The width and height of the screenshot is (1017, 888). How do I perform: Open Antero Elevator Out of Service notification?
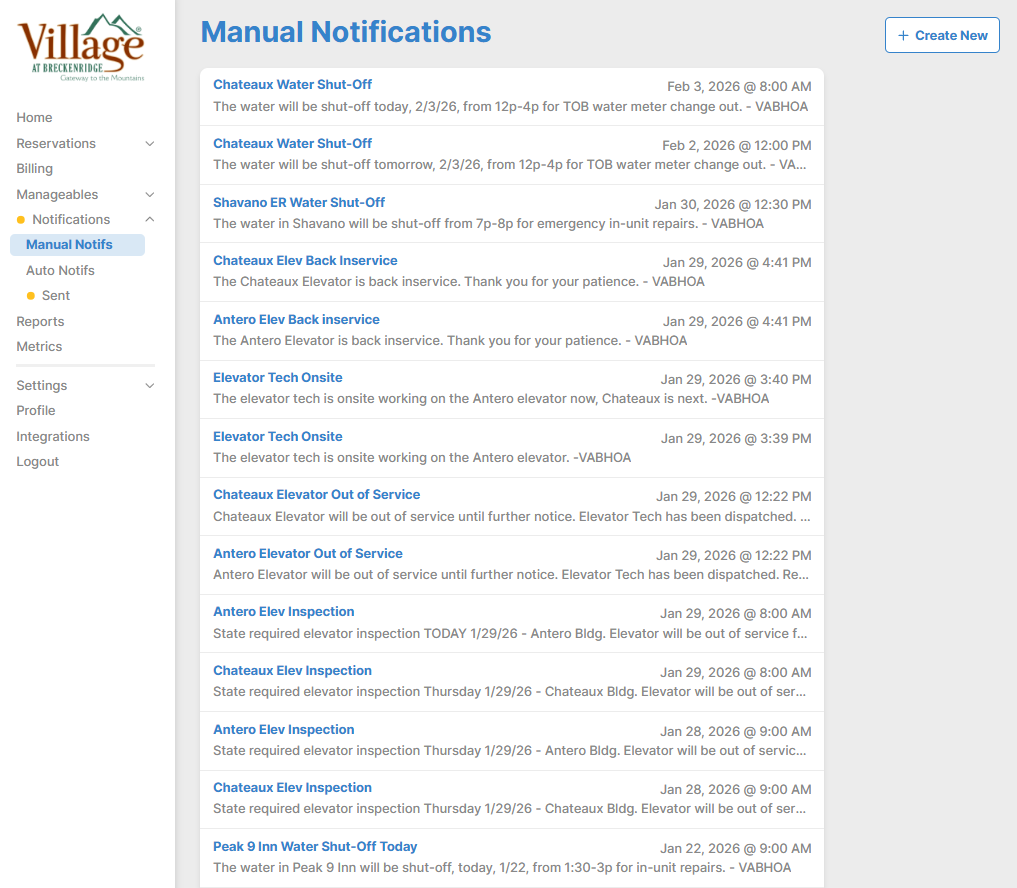[x=308, y=554]
